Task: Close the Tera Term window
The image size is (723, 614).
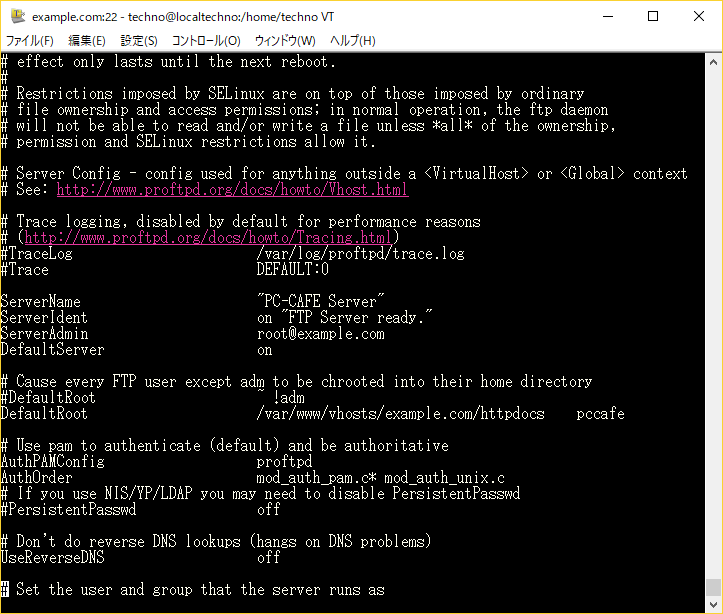Action: click(x=699, y=17)
